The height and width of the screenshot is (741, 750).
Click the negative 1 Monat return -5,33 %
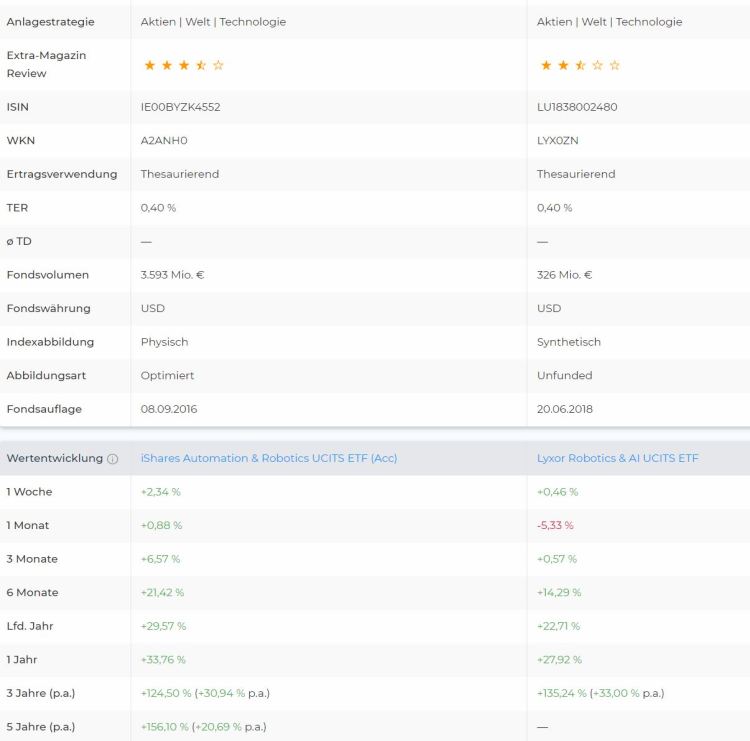coord(555,525)
